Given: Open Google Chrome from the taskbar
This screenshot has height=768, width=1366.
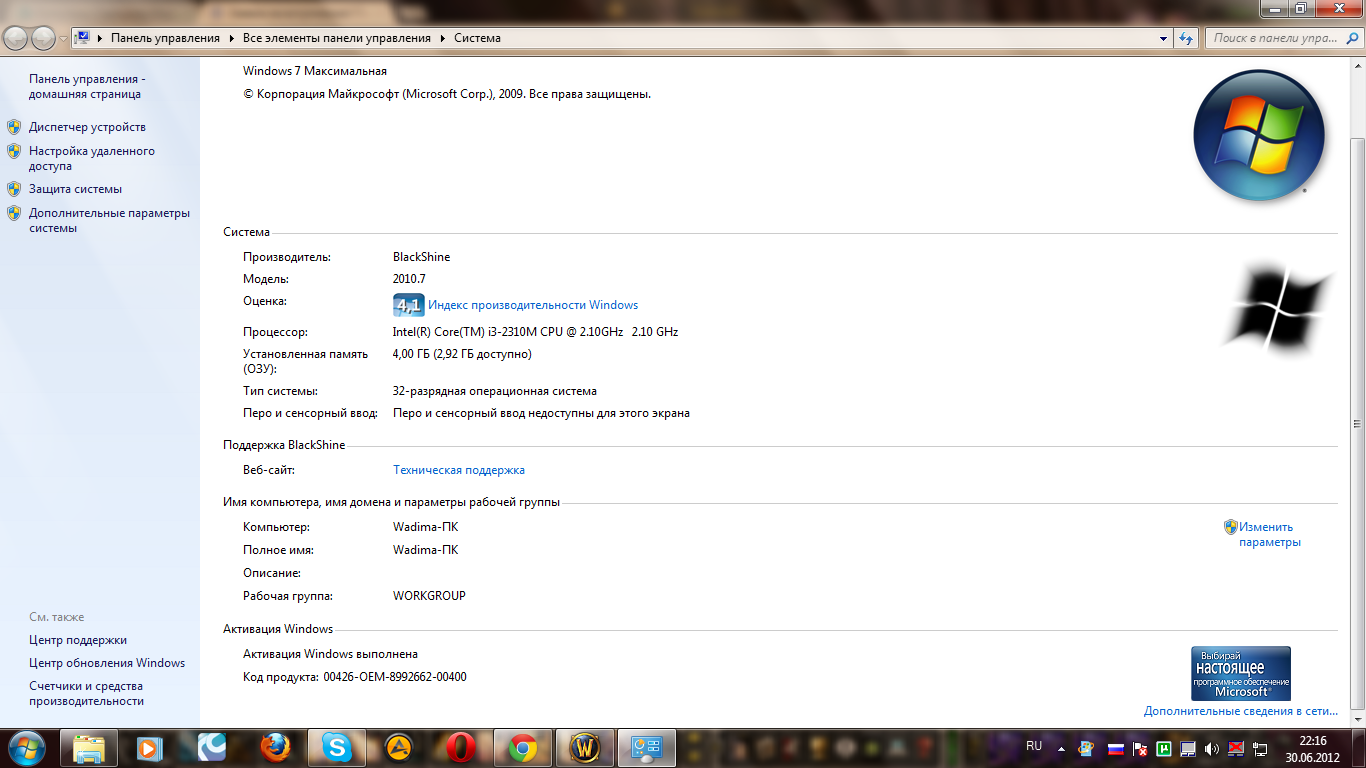Looking at the screenshot, I should point(522,747).
